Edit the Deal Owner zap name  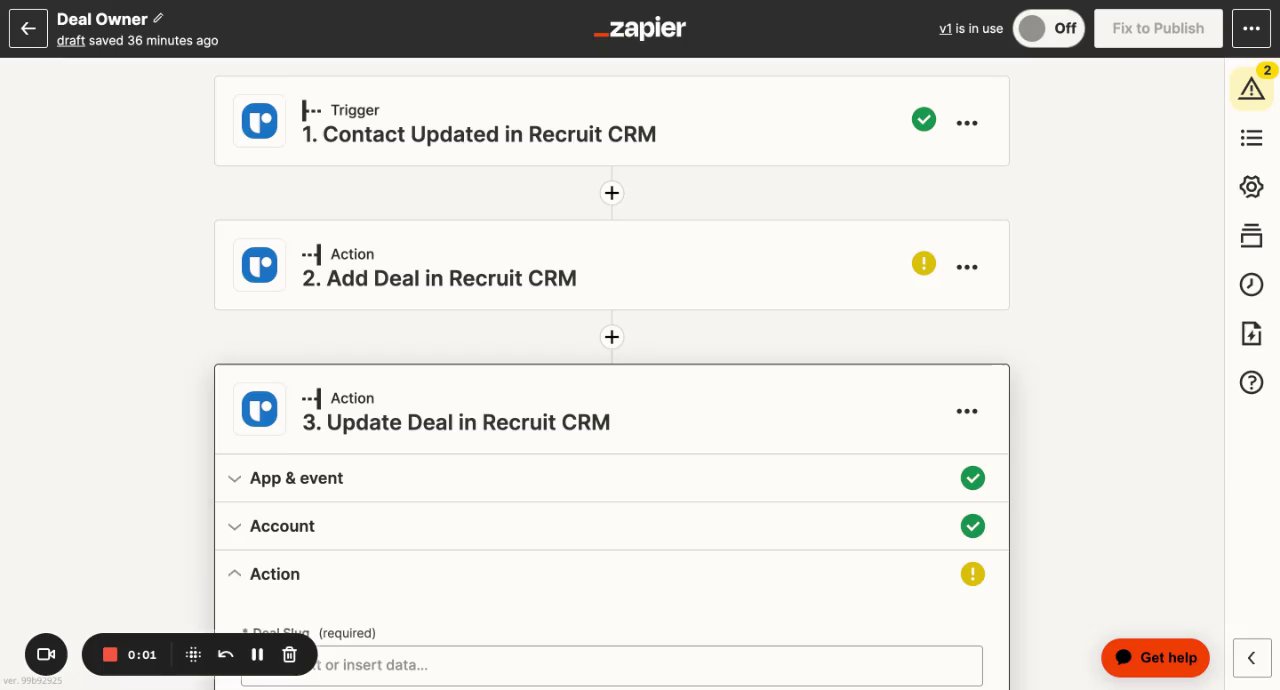[158, 19]
